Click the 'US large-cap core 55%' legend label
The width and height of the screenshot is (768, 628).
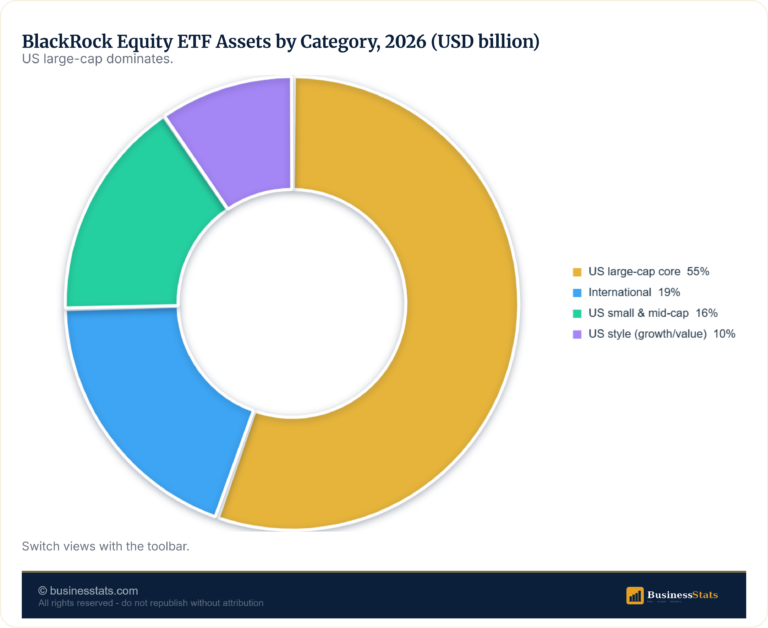[x=648, y=271]
